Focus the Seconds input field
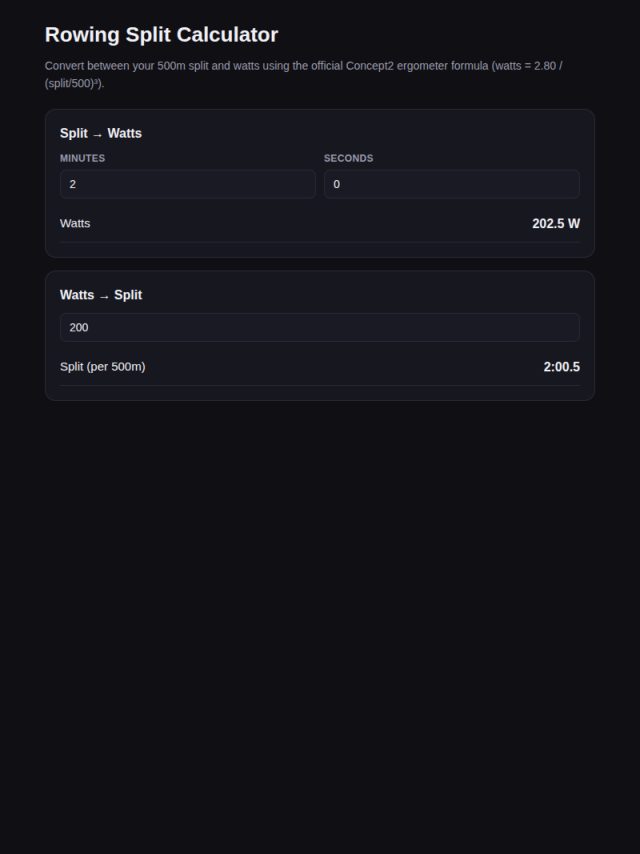Viewport: 640px width, 854px height. point(452,184)
